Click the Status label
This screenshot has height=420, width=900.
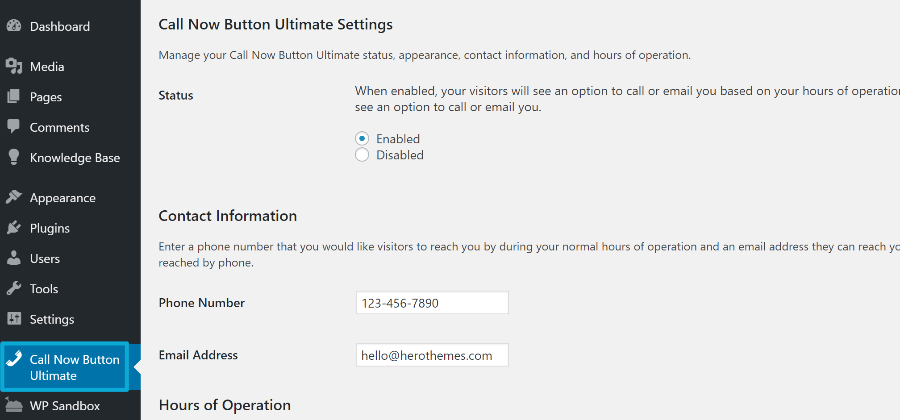[176, 95]
